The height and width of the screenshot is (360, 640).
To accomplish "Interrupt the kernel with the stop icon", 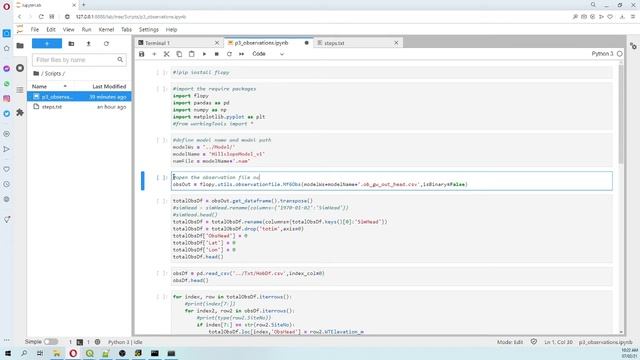I will [217, 54].
